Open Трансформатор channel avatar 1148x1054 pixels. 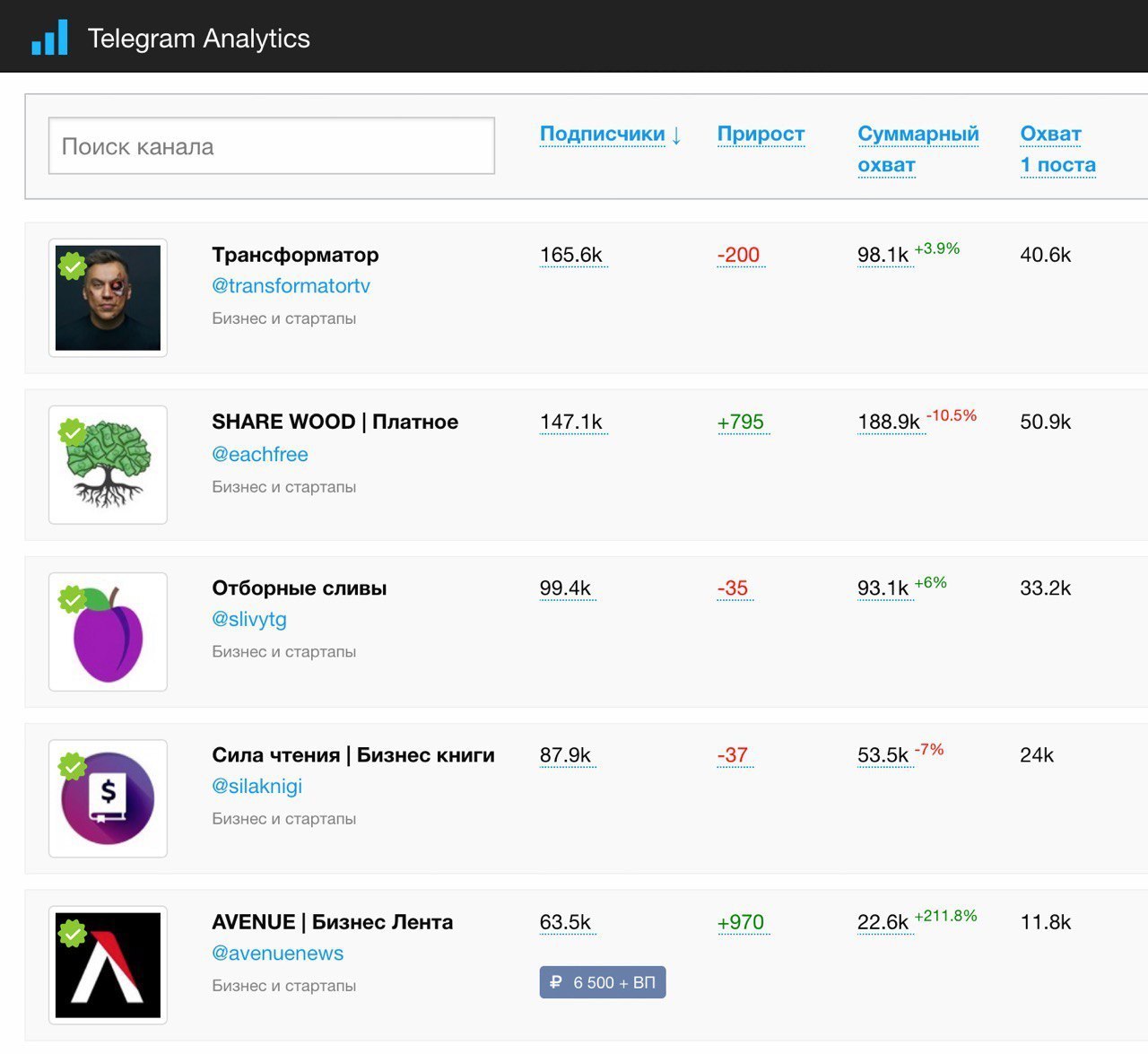(x=108, y=298)
